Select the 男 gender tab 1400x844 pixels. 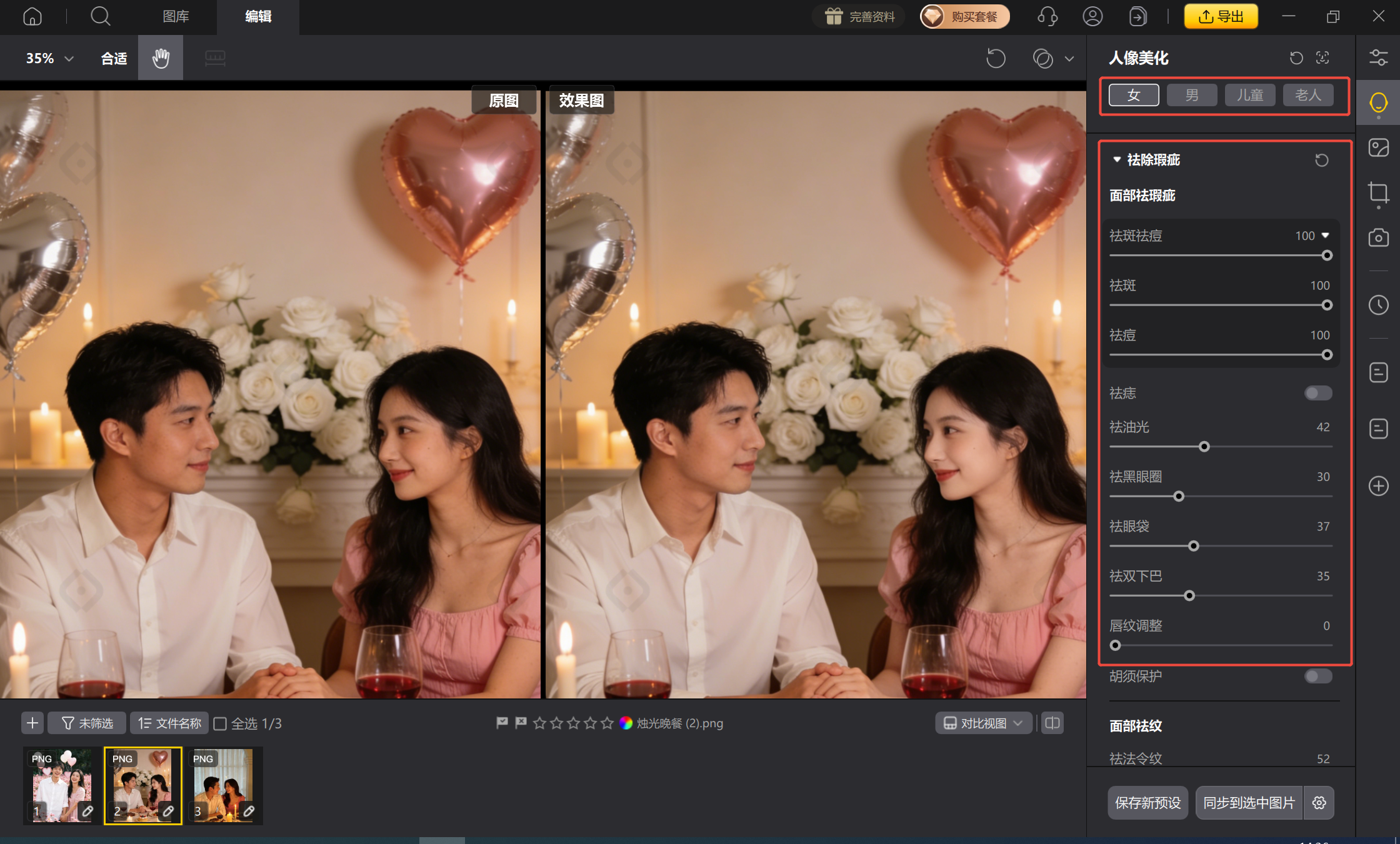[1192, 95]
